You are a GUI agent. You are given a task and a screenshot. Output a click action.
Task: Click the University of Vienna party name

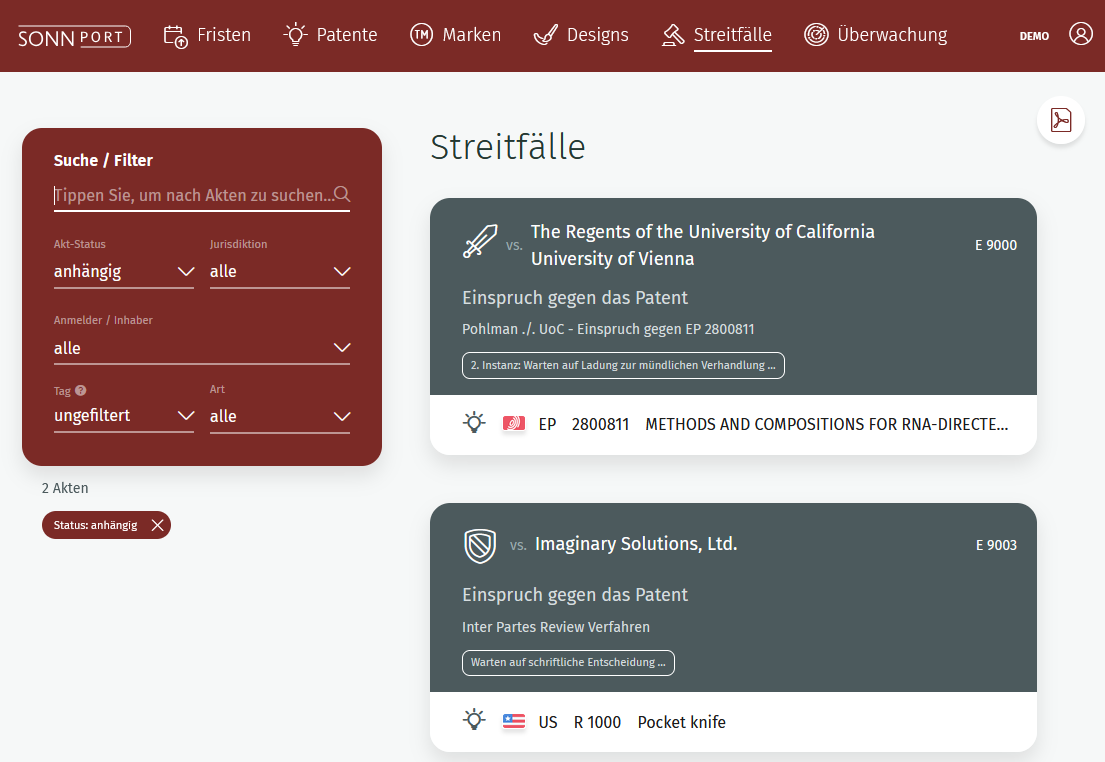click(x=612, y=259)
